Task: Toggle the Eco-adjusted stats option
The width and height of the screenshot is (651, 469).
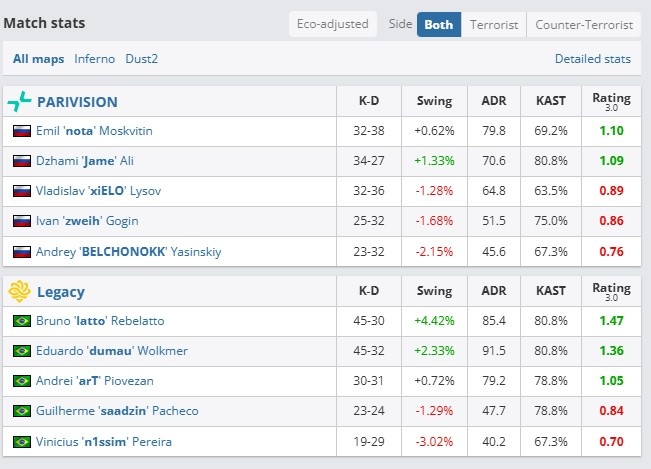Action: (x=333, y=24)
